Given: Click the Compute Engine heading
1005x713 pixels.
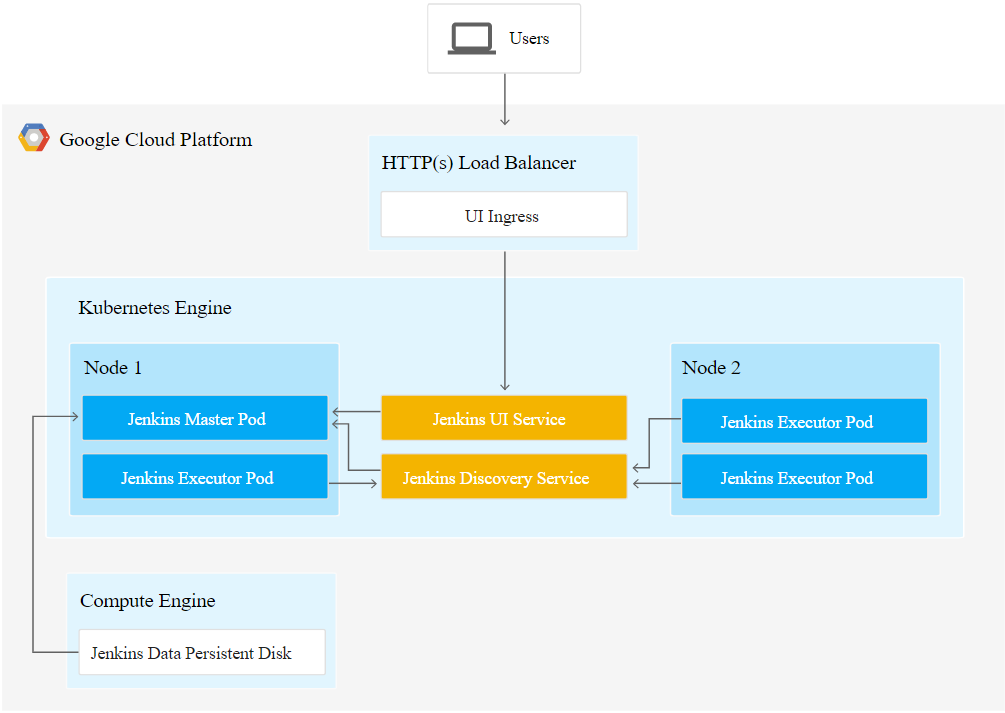Looking at the screenshot, I should (x=147, y=601).
